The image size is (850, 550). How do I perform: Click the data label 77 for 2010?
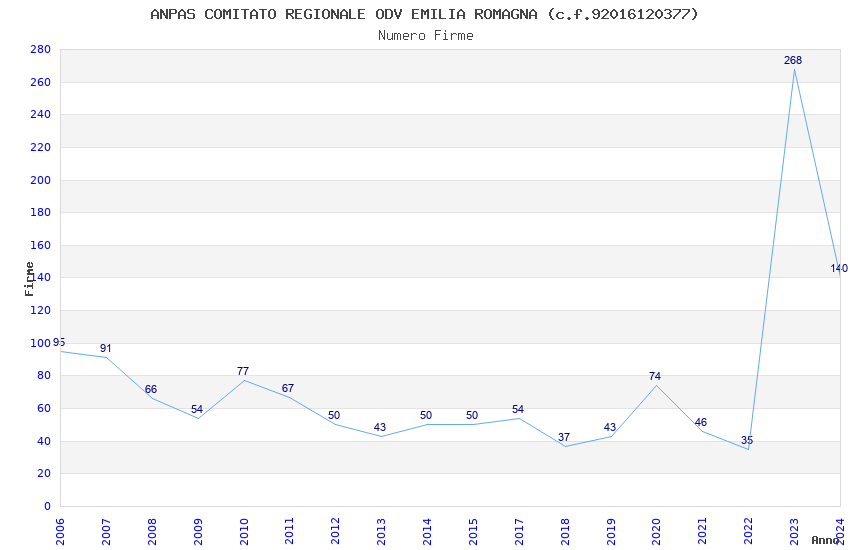tap(243, 371)
